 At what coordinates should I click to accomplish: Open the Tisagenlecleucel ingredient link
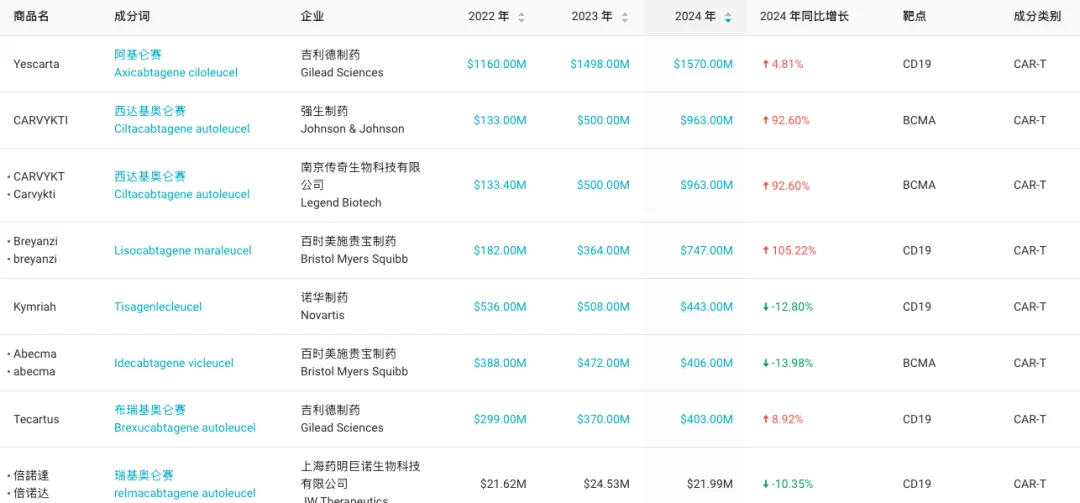(158, 307)
